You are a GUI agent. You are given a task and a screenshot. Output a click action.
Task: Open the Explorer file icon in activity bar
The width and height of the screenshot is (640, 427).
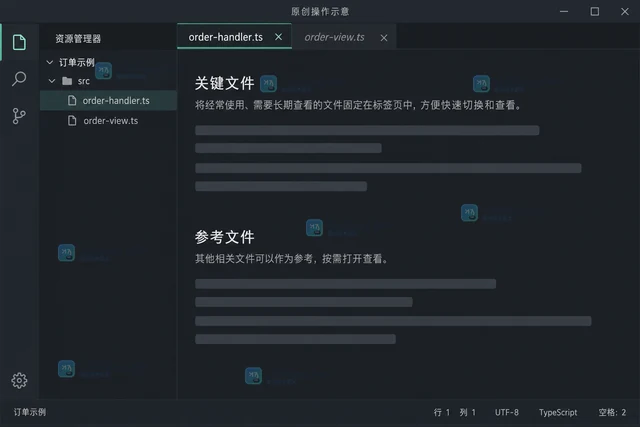click(19, 42)
